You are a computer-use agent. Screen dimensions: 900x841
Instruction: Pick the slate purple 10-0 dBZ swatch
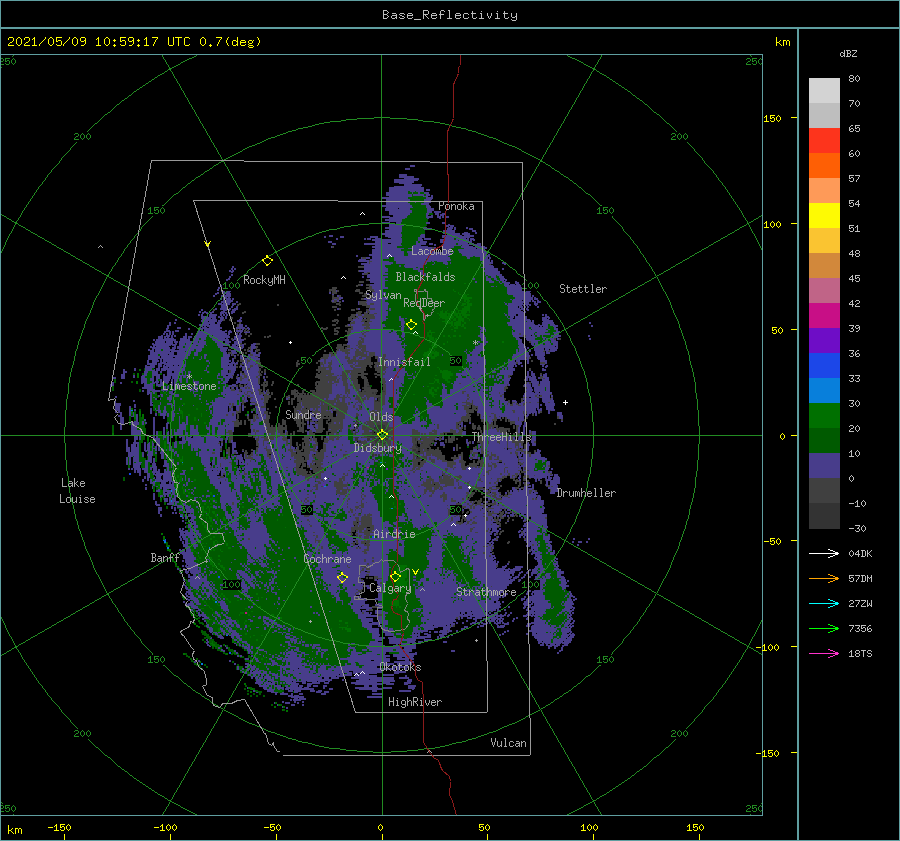coord(824,466)
